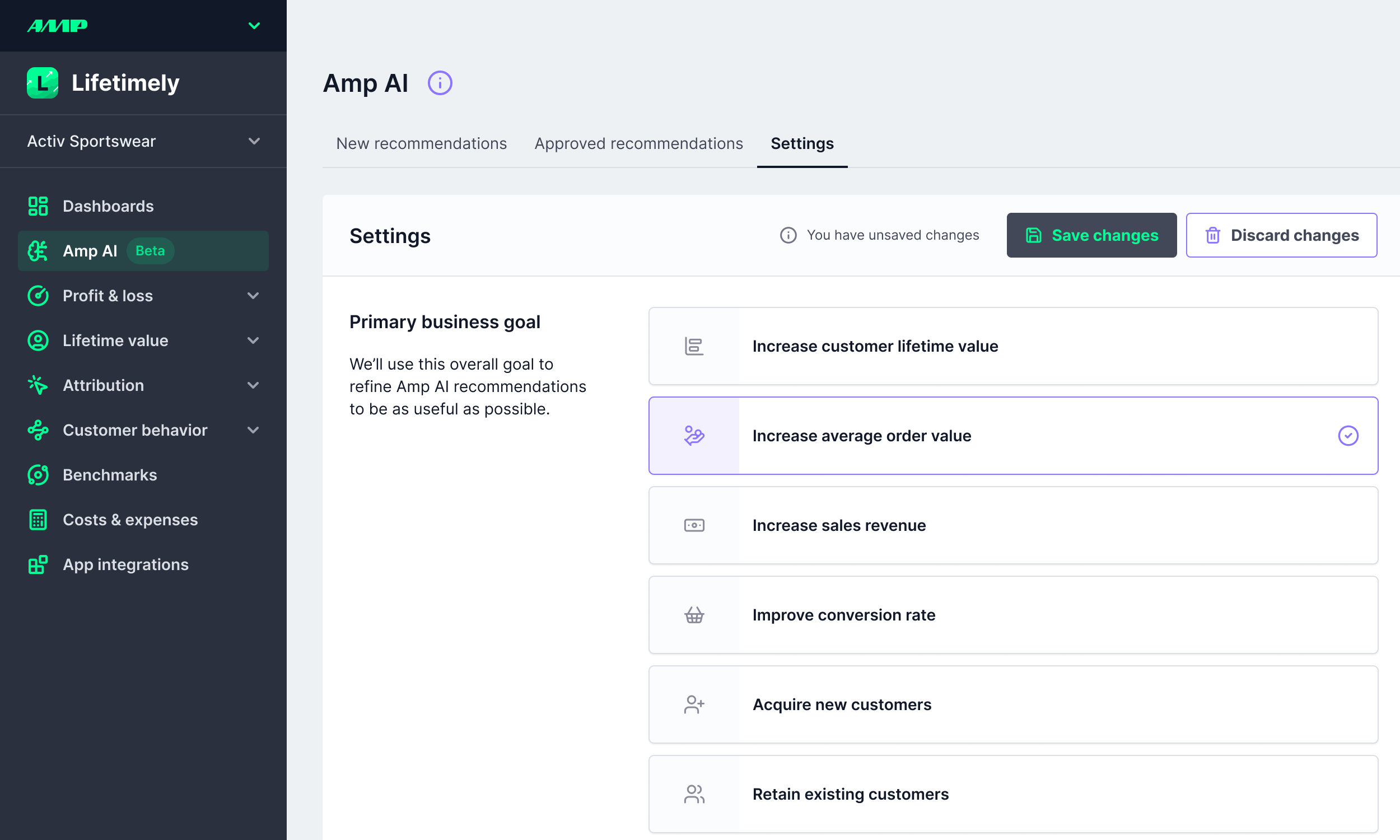Expand Customer behavior section chevron
1400x840 pixels.
coord(253,430)
